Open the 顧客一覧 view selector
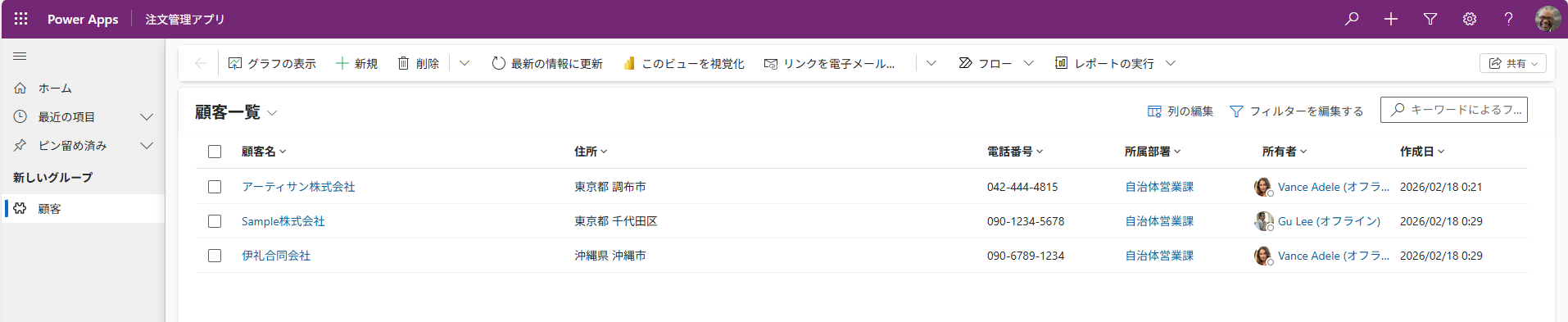 (x=236, y=112)
